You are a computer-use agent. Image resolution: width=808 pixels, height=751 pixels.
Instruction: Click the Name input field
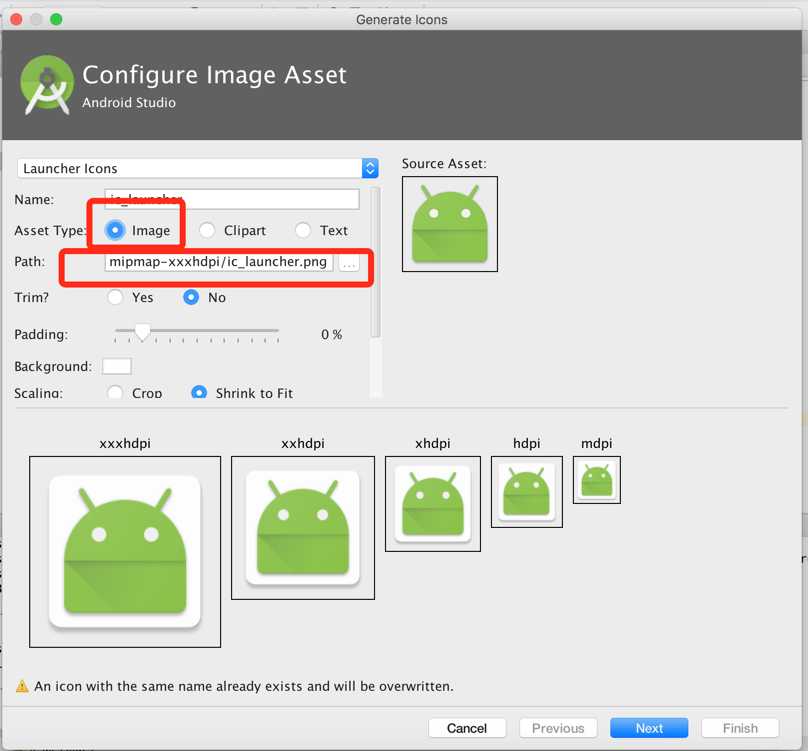232,199
